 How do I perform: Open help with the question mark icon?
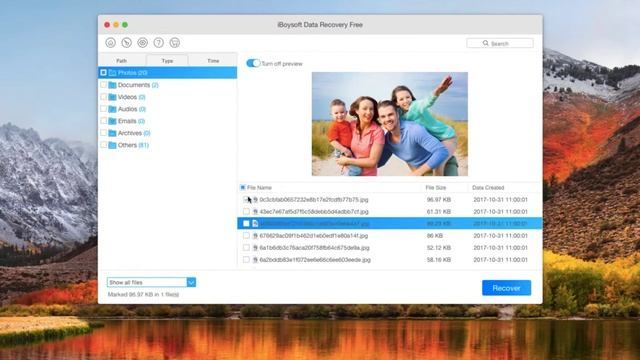point(159,42)
